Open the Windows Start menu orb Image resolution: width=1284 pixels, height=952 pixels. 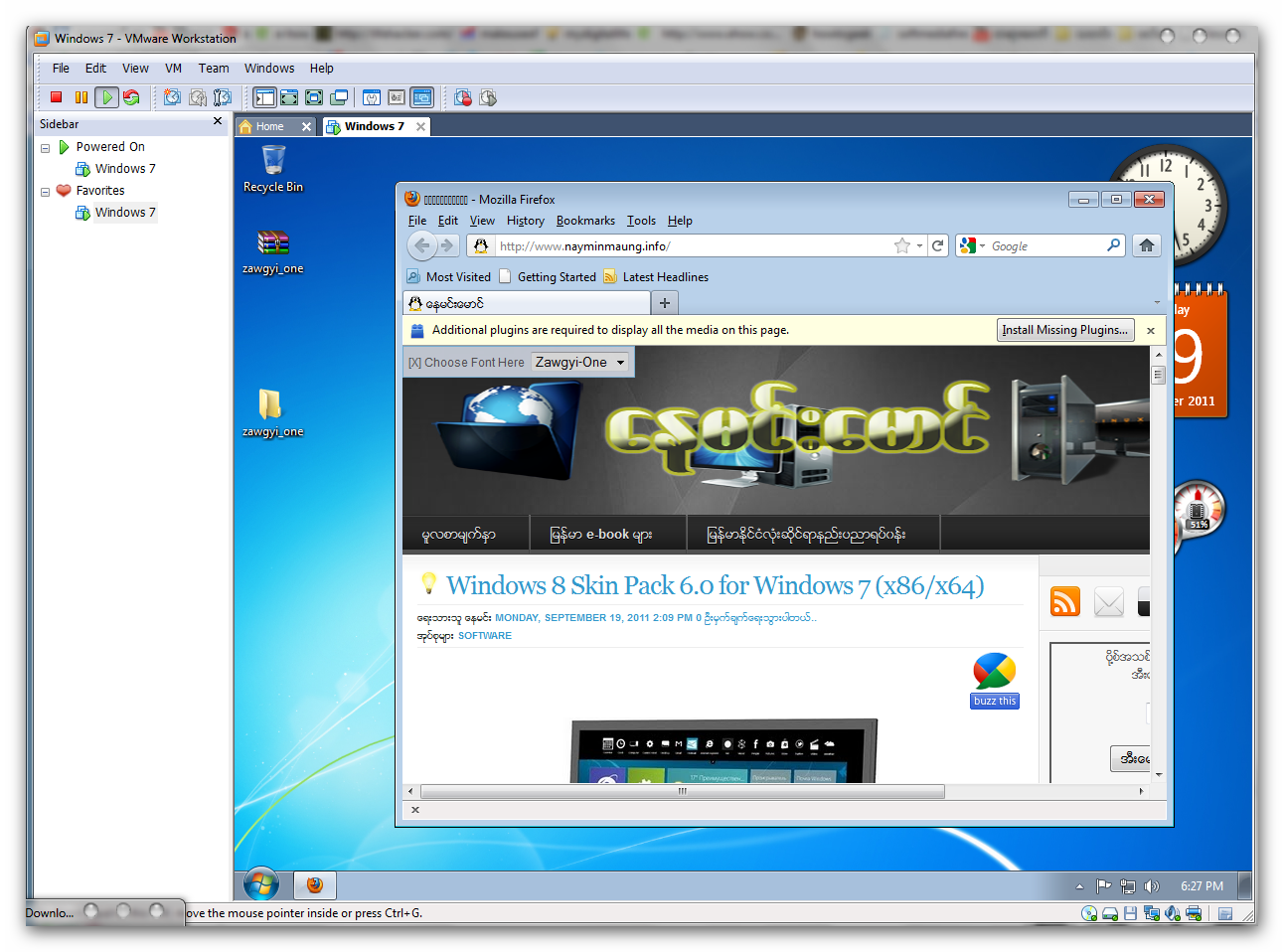point(261,883)
